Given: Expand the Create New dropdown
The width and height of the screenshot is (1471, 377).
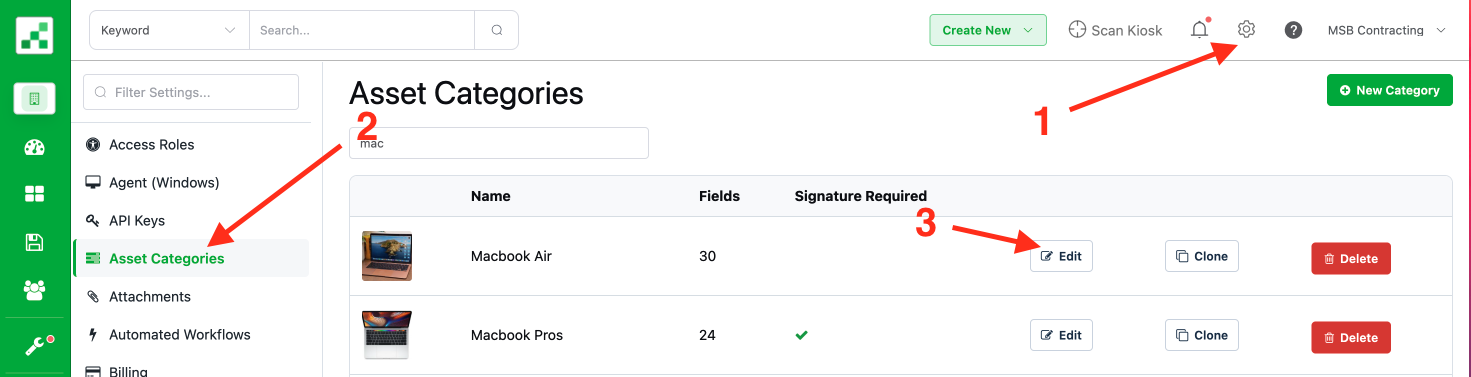Looking at the screenshot, I should click(988, 30).
